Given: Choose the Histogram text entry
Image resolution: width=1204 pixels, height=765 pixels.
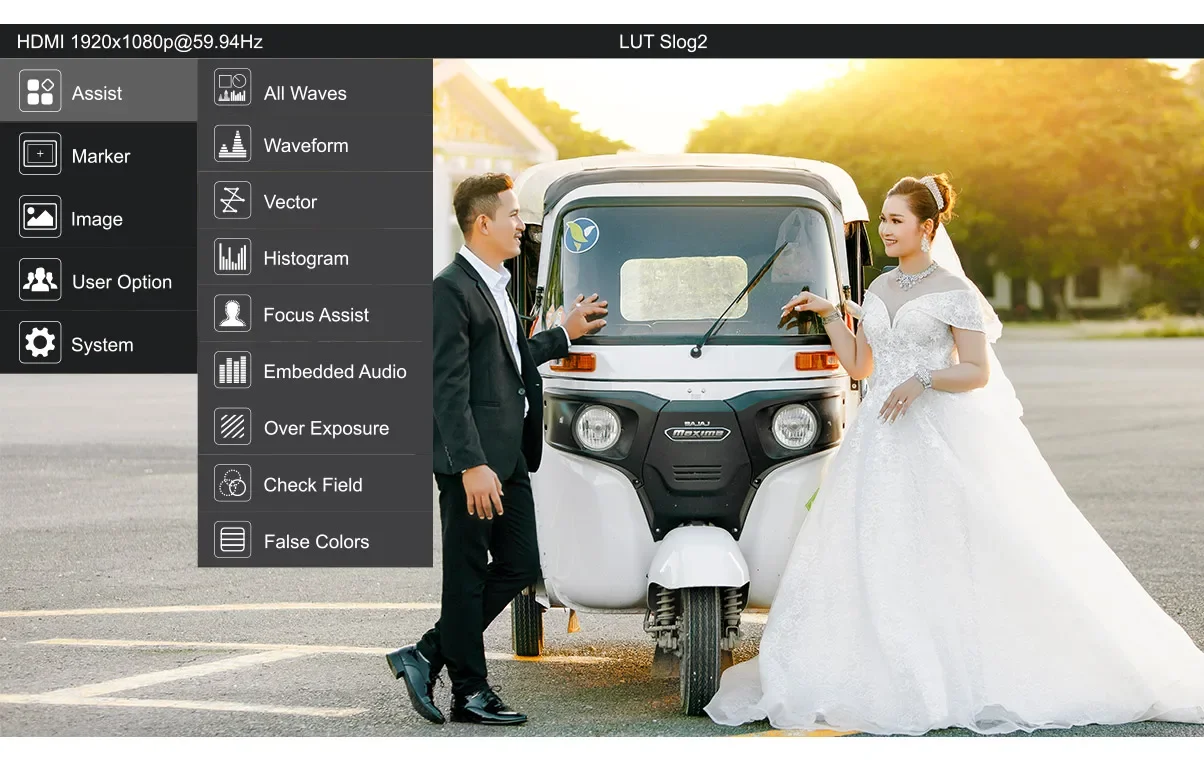Looking at the screenshot, I should coord(306,258).
